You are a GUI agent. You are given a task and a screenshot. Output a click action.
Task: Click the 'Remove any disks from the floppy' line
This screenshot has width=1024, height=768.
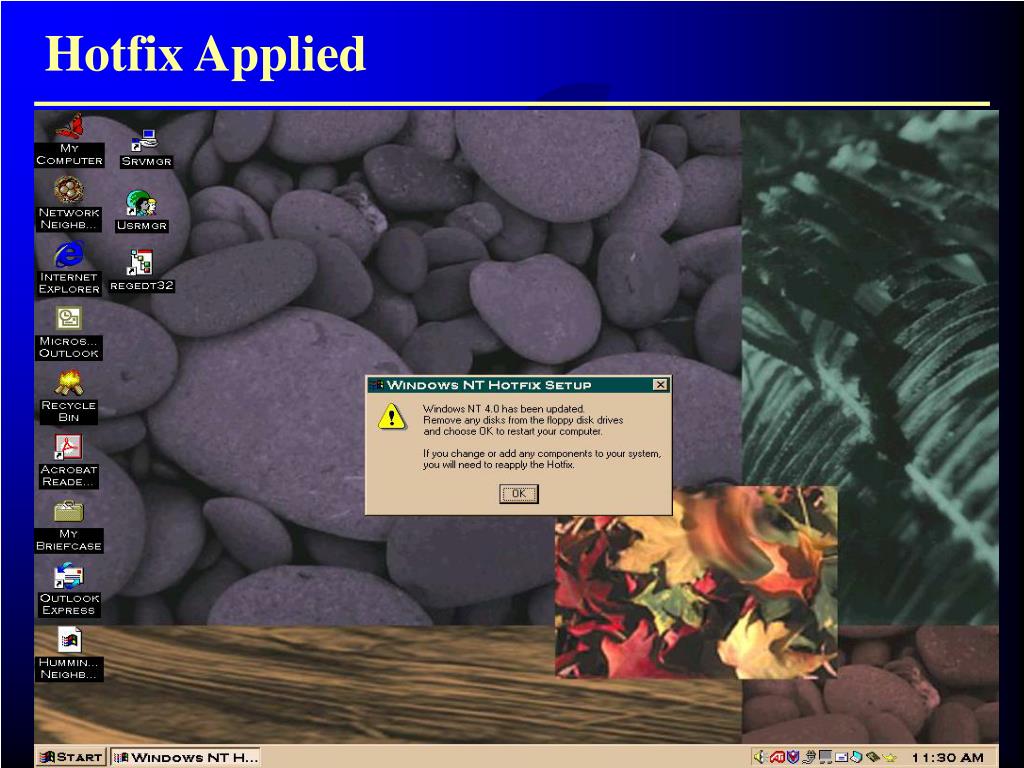click(x=523, y=420)
